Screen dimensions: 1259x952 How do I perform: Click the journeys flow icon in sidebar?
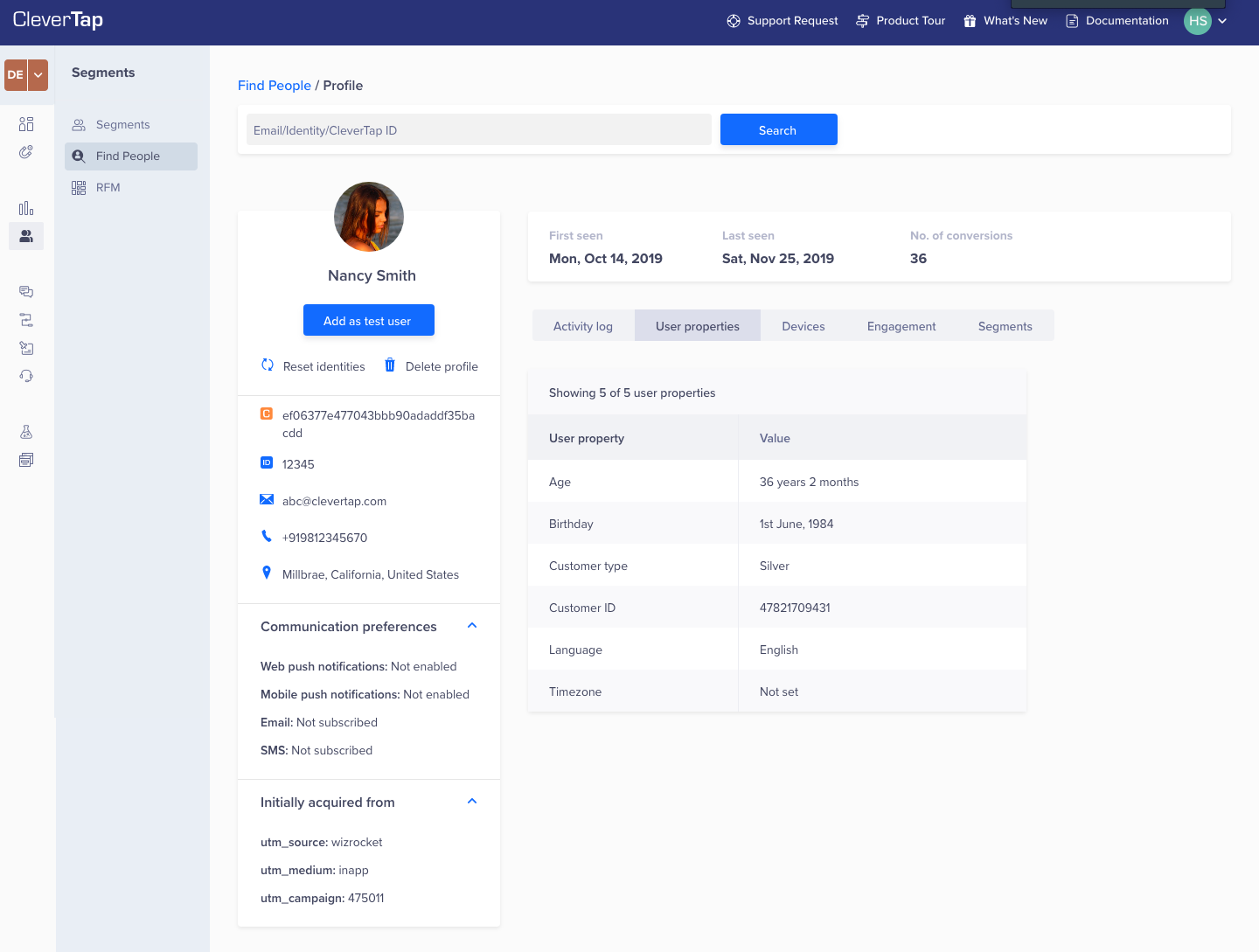(x=26, y=320)
